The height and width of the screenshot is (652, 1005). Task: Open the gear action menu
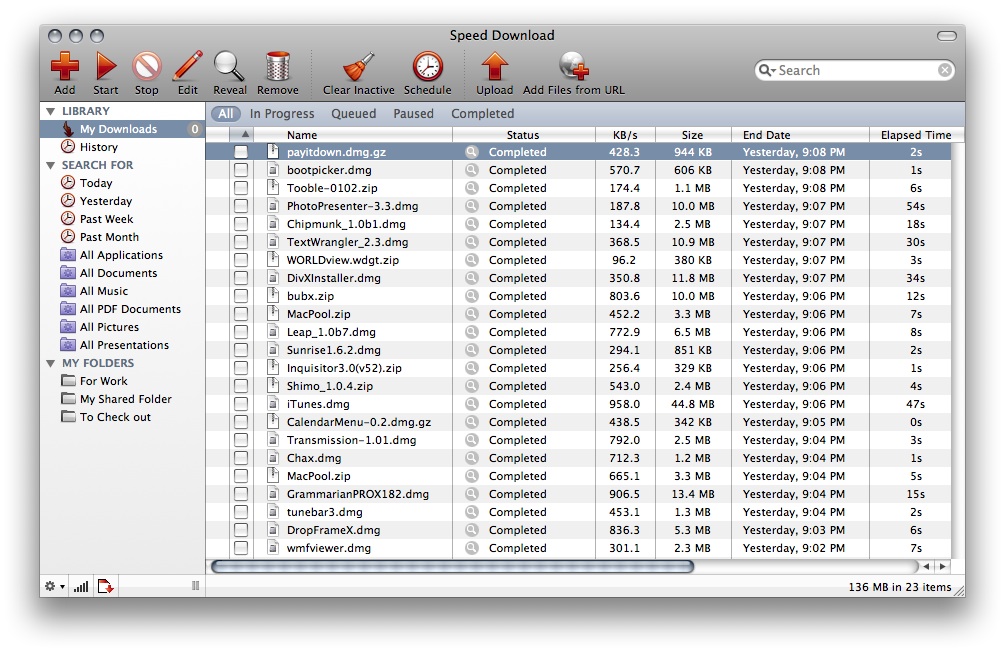(x=54, y=586)
